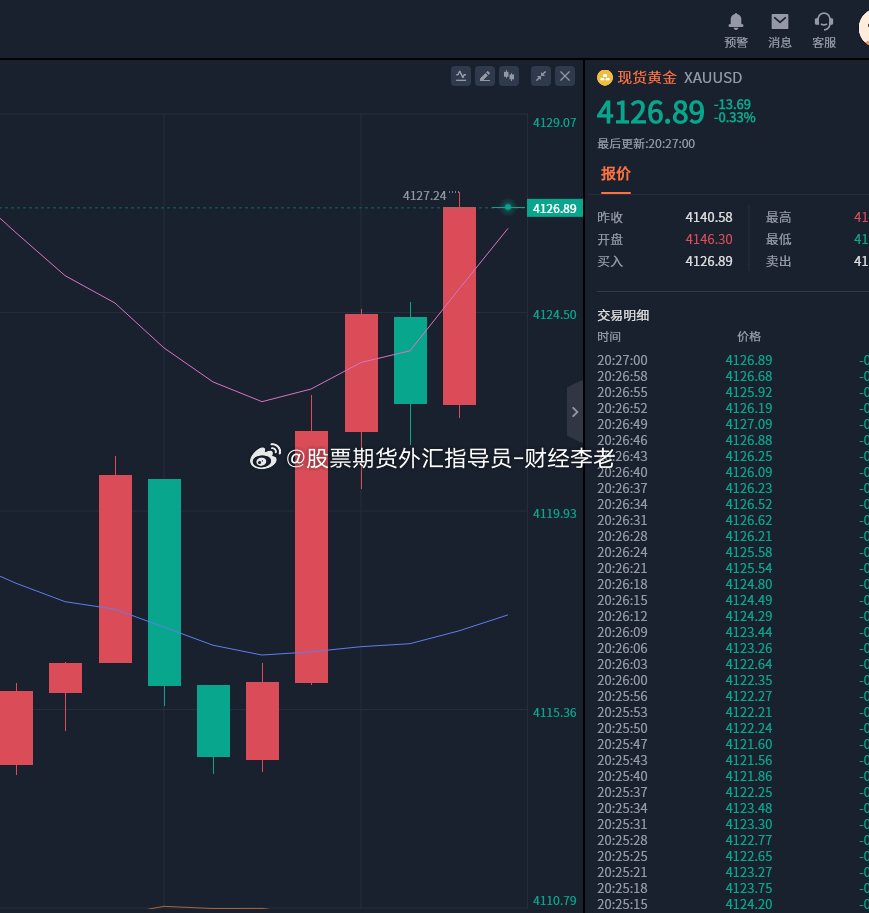Click the 4119.93 price axis label

[x=554, y=514]
